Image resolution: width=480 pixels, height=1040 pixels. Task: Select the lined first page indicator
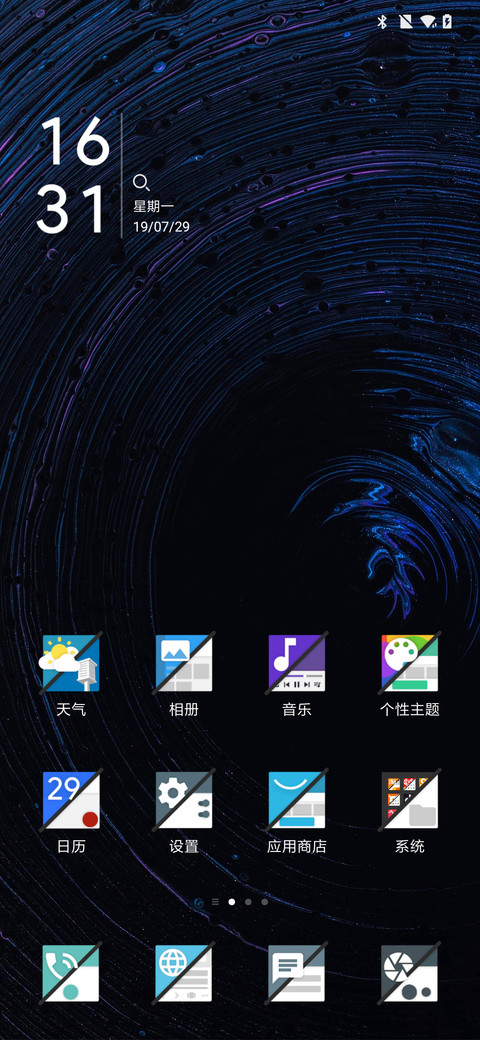[215, 902]
